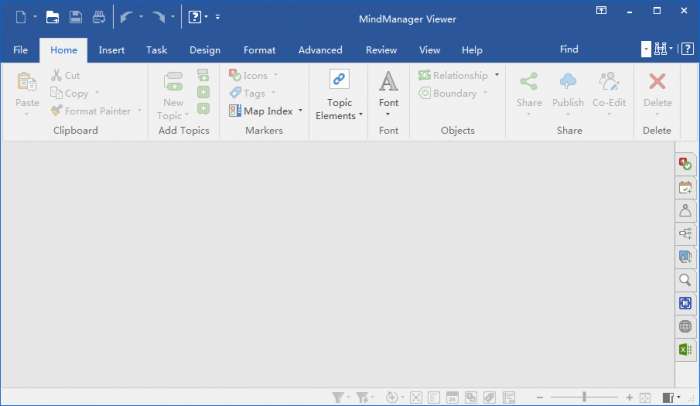The height and width of the screenshot is (406, 700).
Task: Click the Help question mark icon in quick access toolbar
Action: 195,17
